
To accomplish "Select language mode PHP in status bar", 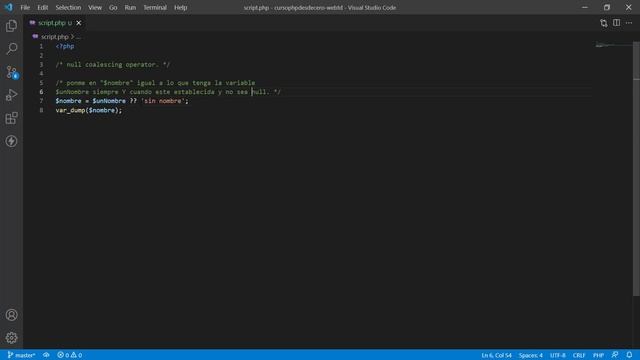I will coord(598,355).
